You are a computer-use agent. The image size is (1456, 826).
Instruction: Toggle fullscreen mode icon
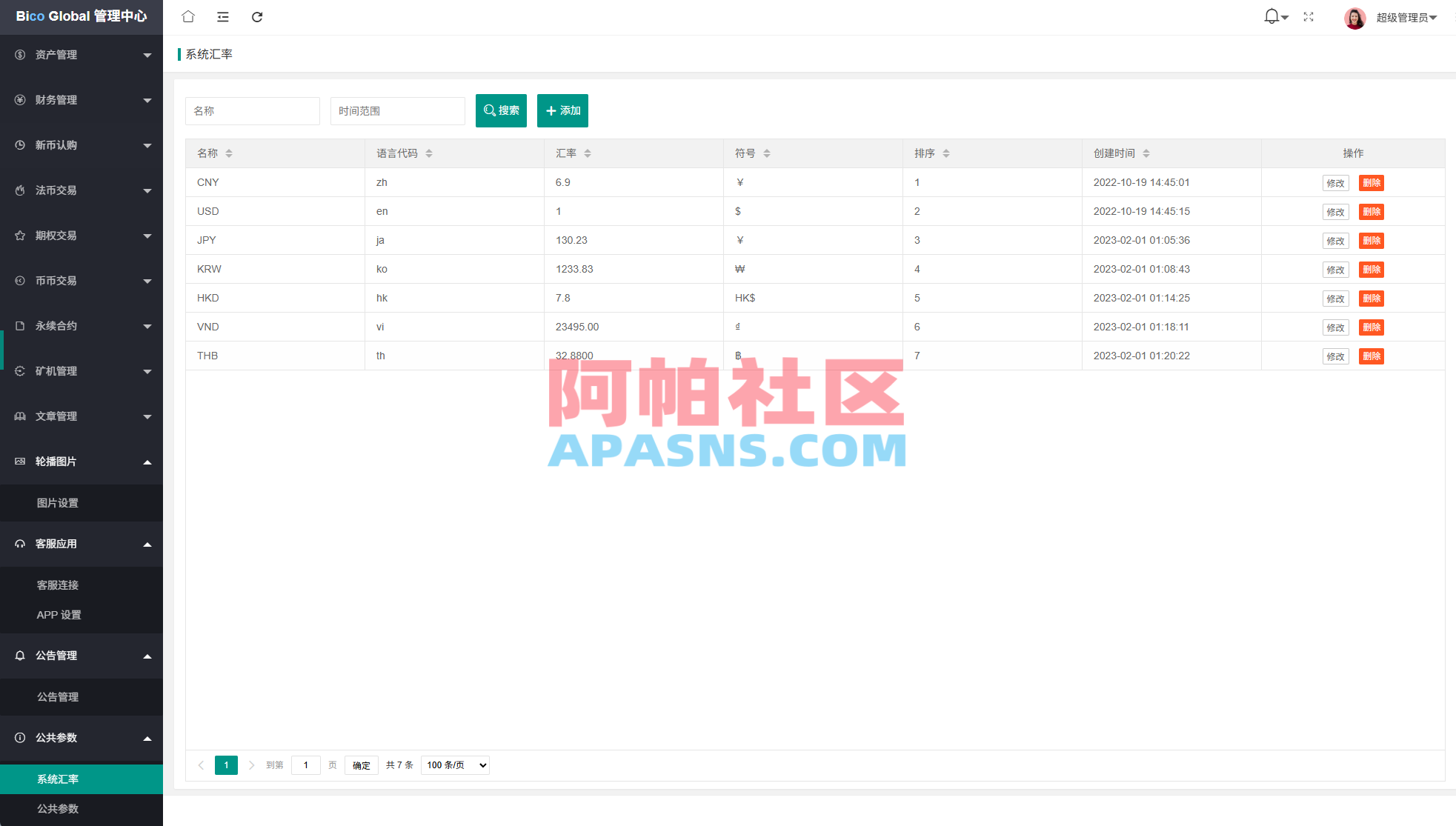click(1308, 16)
